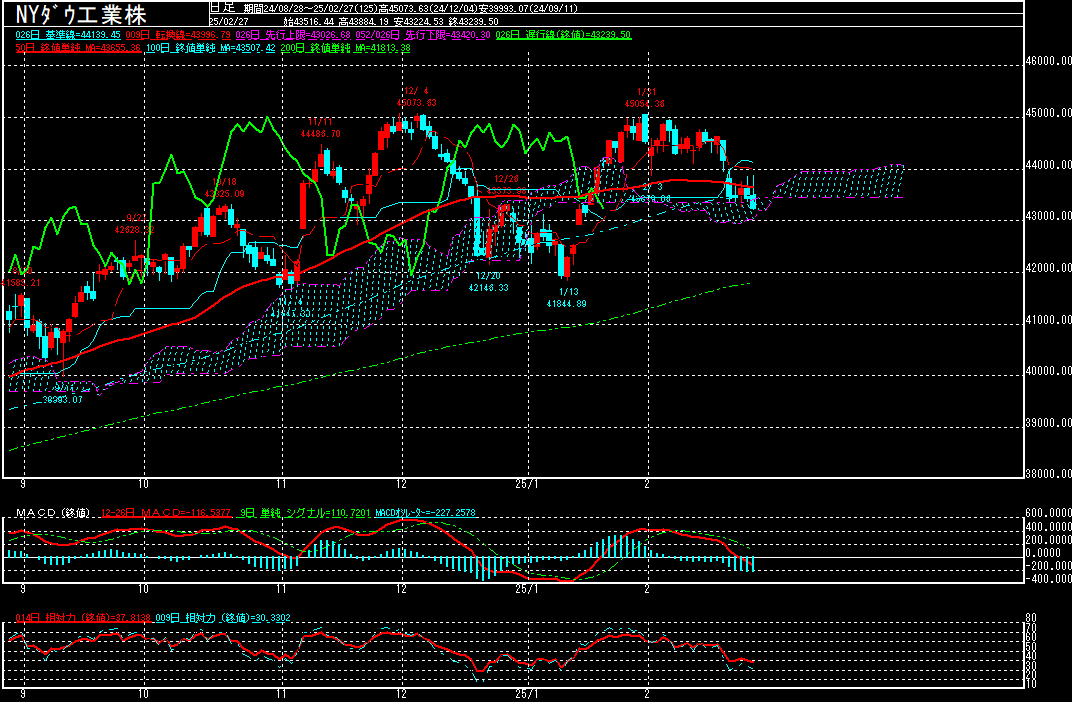Click the 80 level on RSI axis
The height and width of the screenshot is (702, 1076).
pos(1031,618)
